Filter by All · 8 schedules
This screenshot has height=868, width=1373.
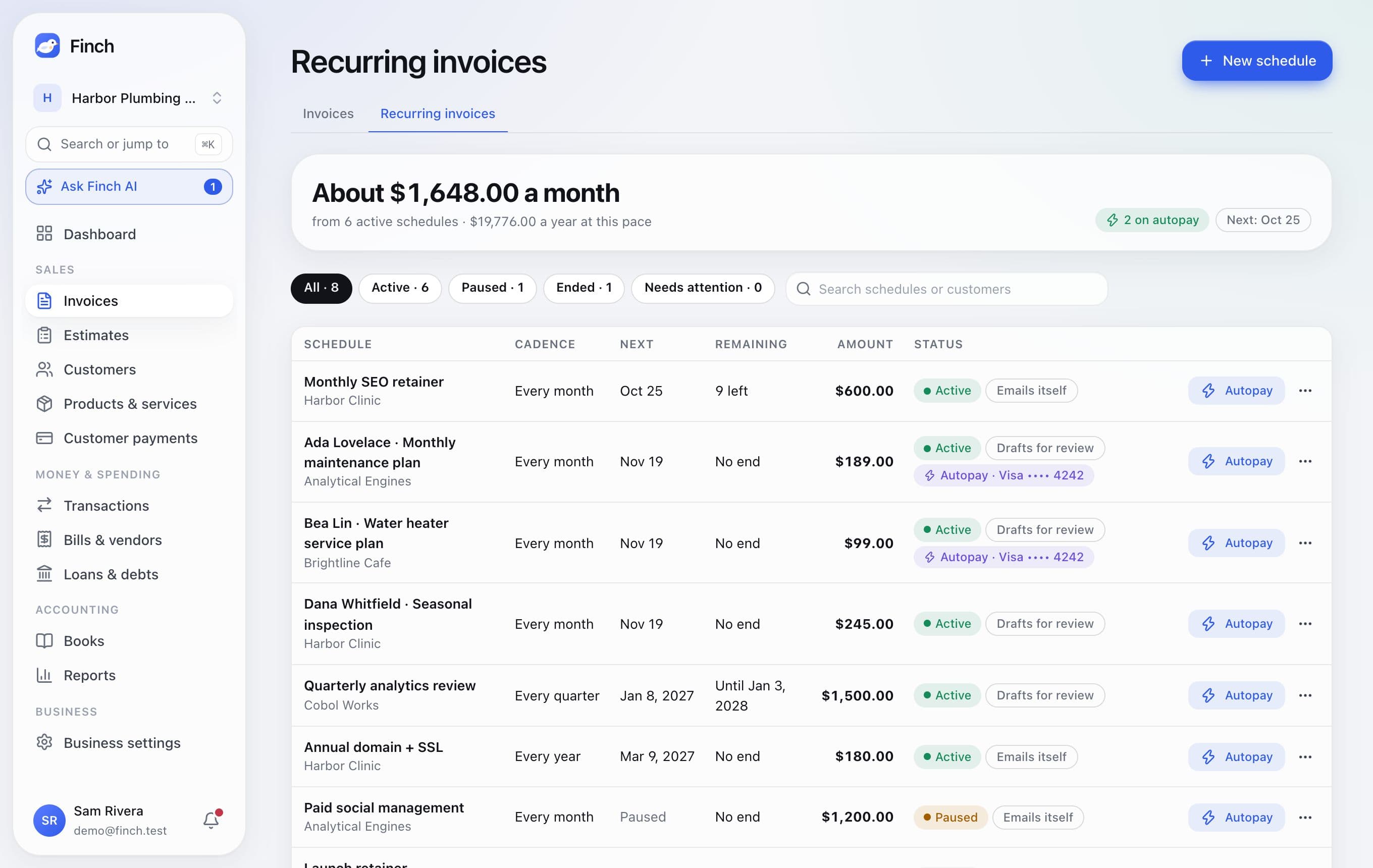coord(321,288)
